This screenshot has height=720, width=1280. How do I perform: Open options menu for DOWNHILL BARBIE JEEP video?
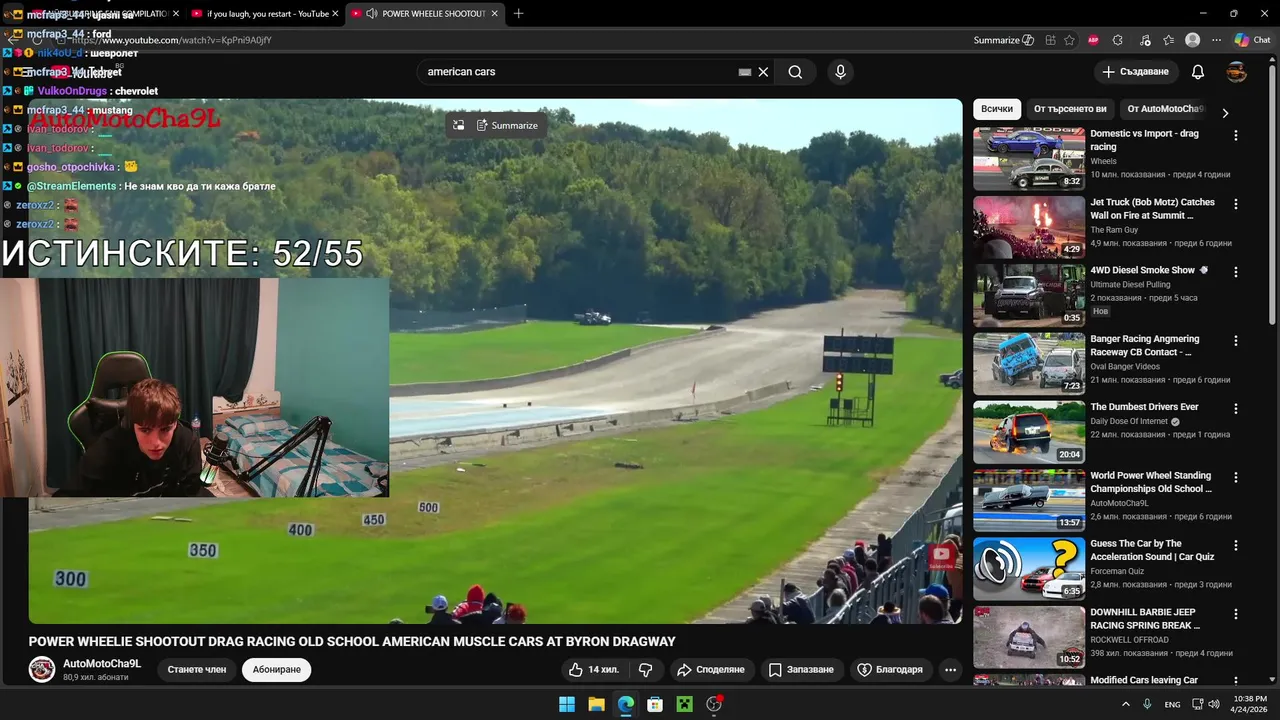click(x=1236, y=614)
